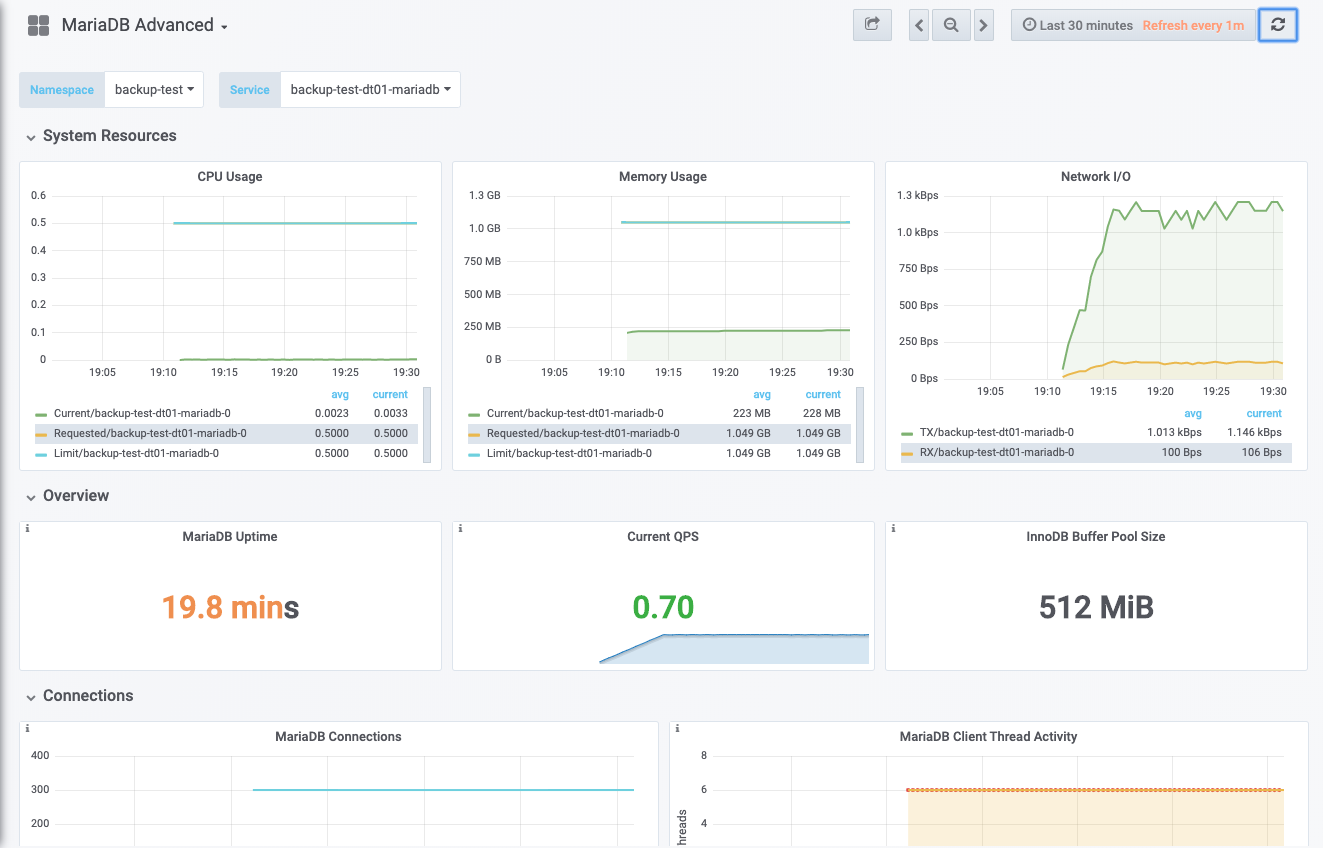Click the 0.0033 CPU current value
This screenshot has width=1323, height=848.
pyautogui.click(x=389, y=413)
